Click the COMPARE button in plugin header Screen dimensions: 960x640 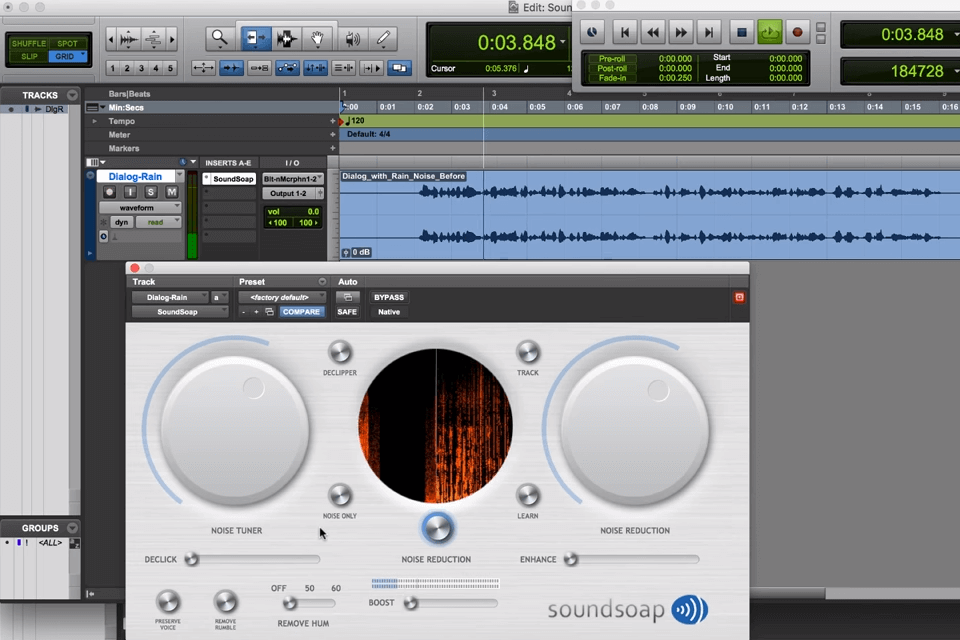tap(301, 312)
